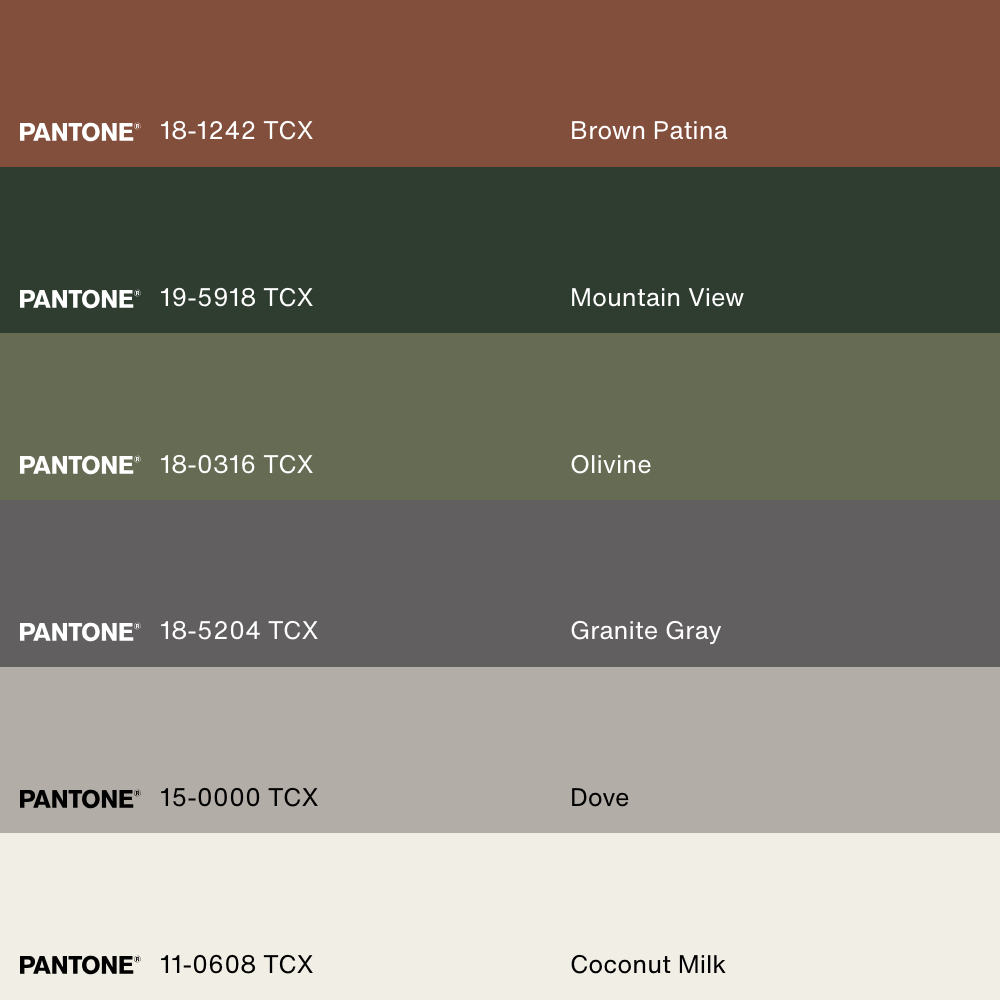
Task: Select the code text 15-0000 TCX
Action: 239,798
